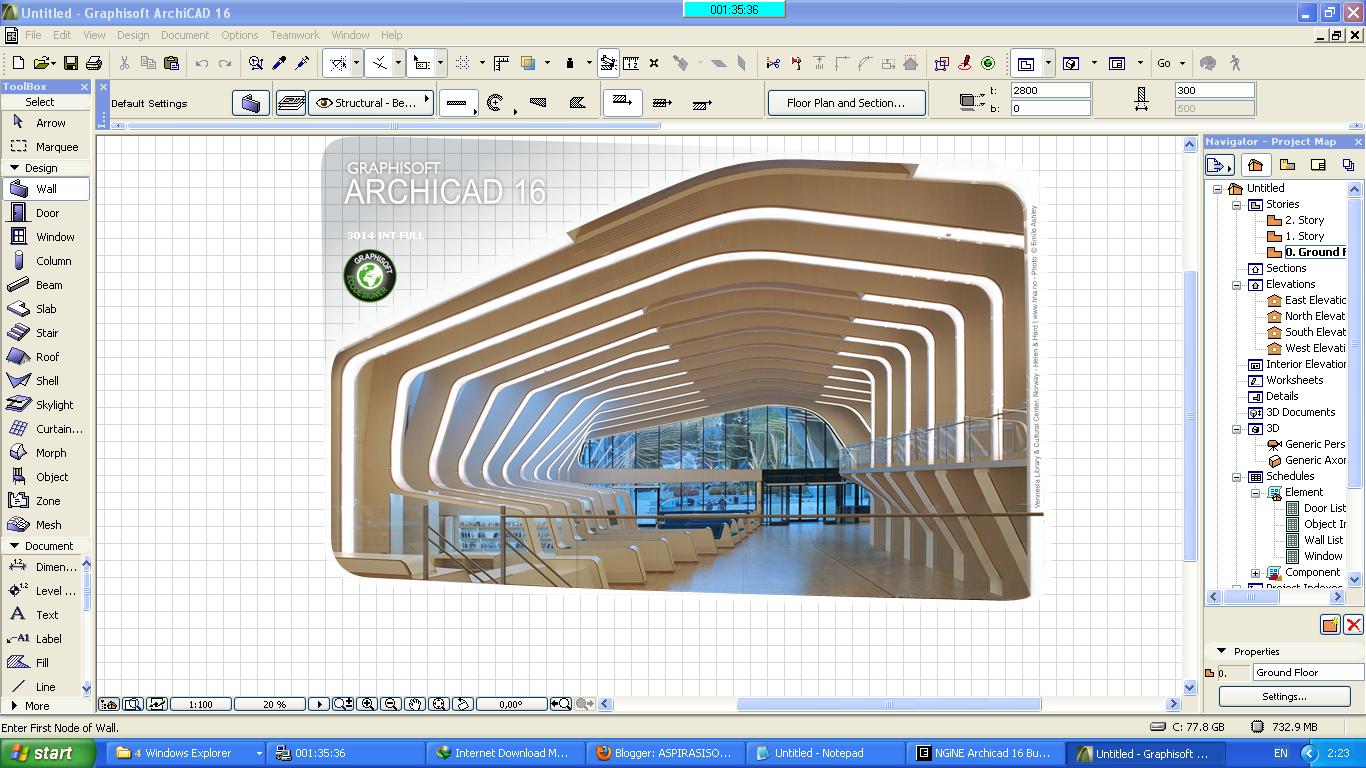The width and height of the screenshot is (1366, 768).
Task: Toggle the floor plan window button
Action: 1026,63
